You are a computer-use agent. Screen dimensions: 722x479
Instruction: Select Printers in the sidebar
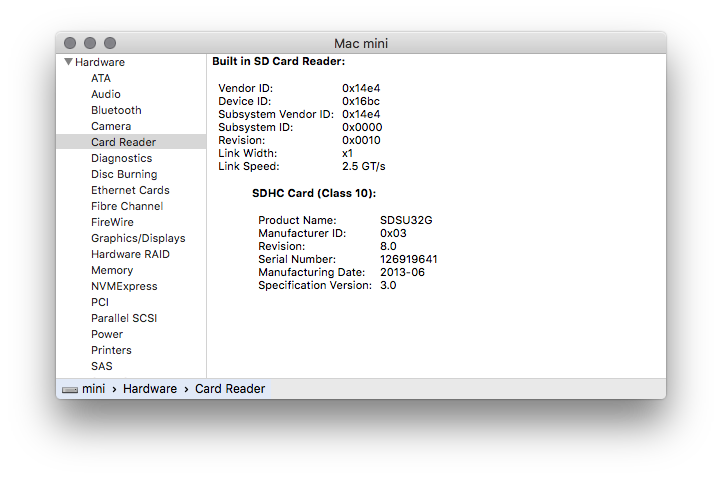[x=111, y=350]
